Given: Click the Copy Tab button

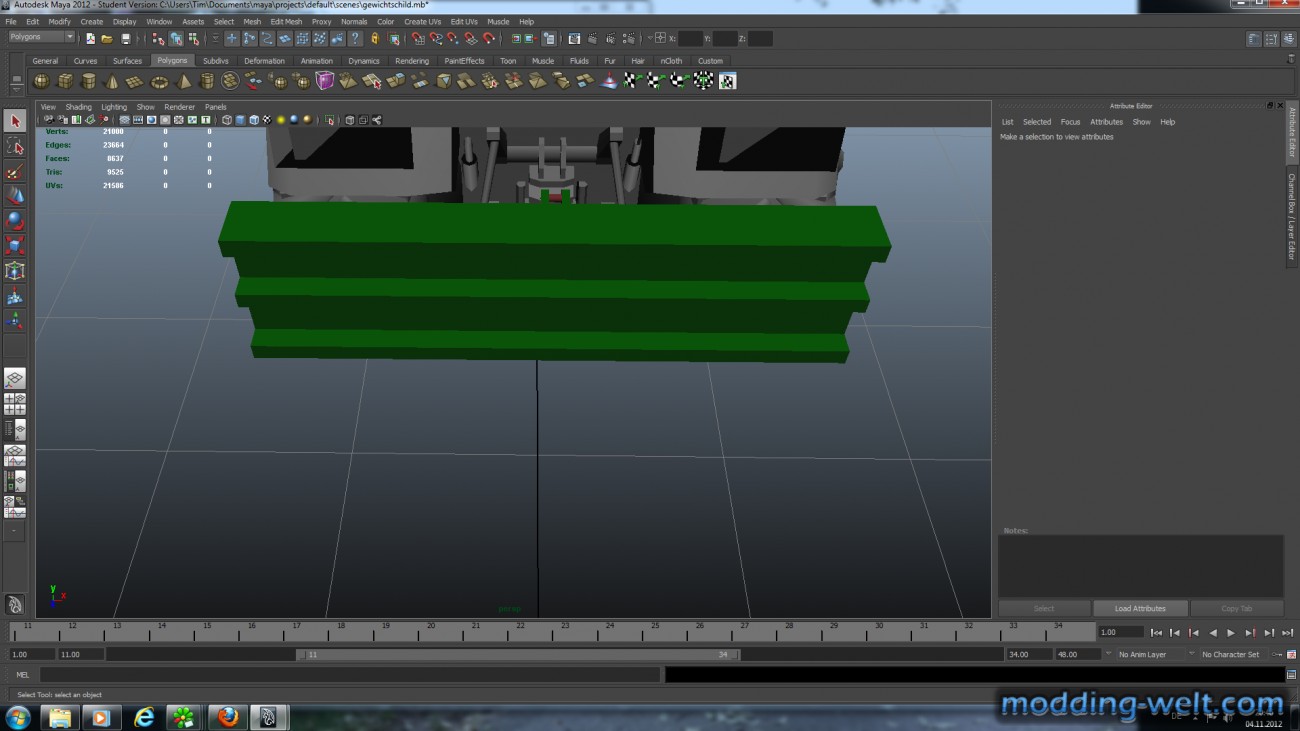Looking at the screenshot, I should 1237,608.
